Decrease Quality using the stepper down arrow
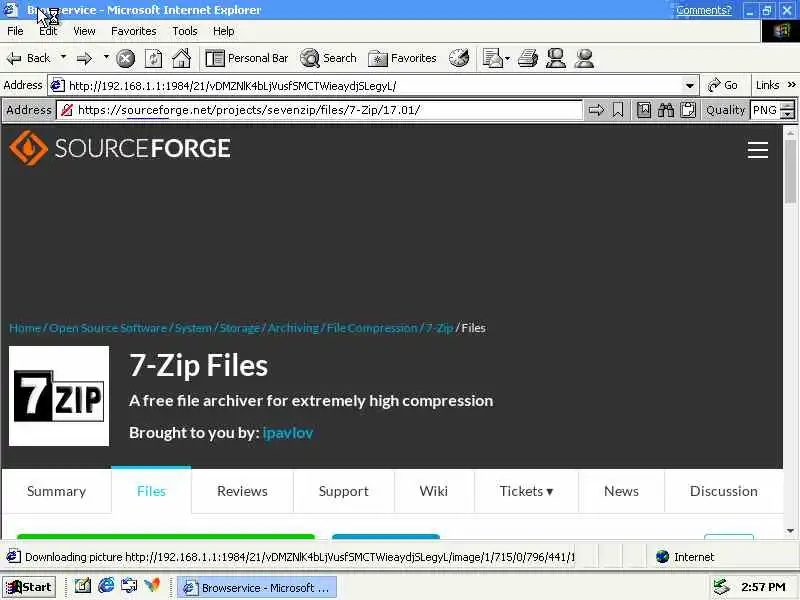The image size is (800, 600). point(788,114)
